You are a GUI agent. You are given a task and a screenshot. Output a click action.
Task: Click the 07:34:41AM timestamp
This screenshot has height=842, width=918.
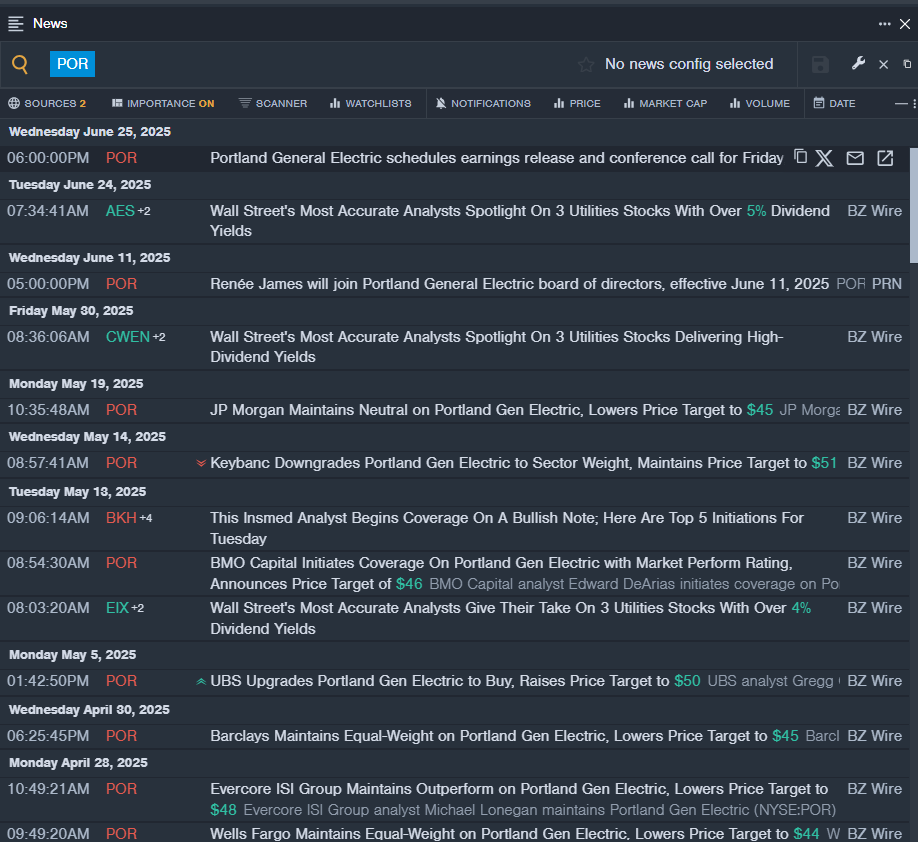click(x=48, y=211)
